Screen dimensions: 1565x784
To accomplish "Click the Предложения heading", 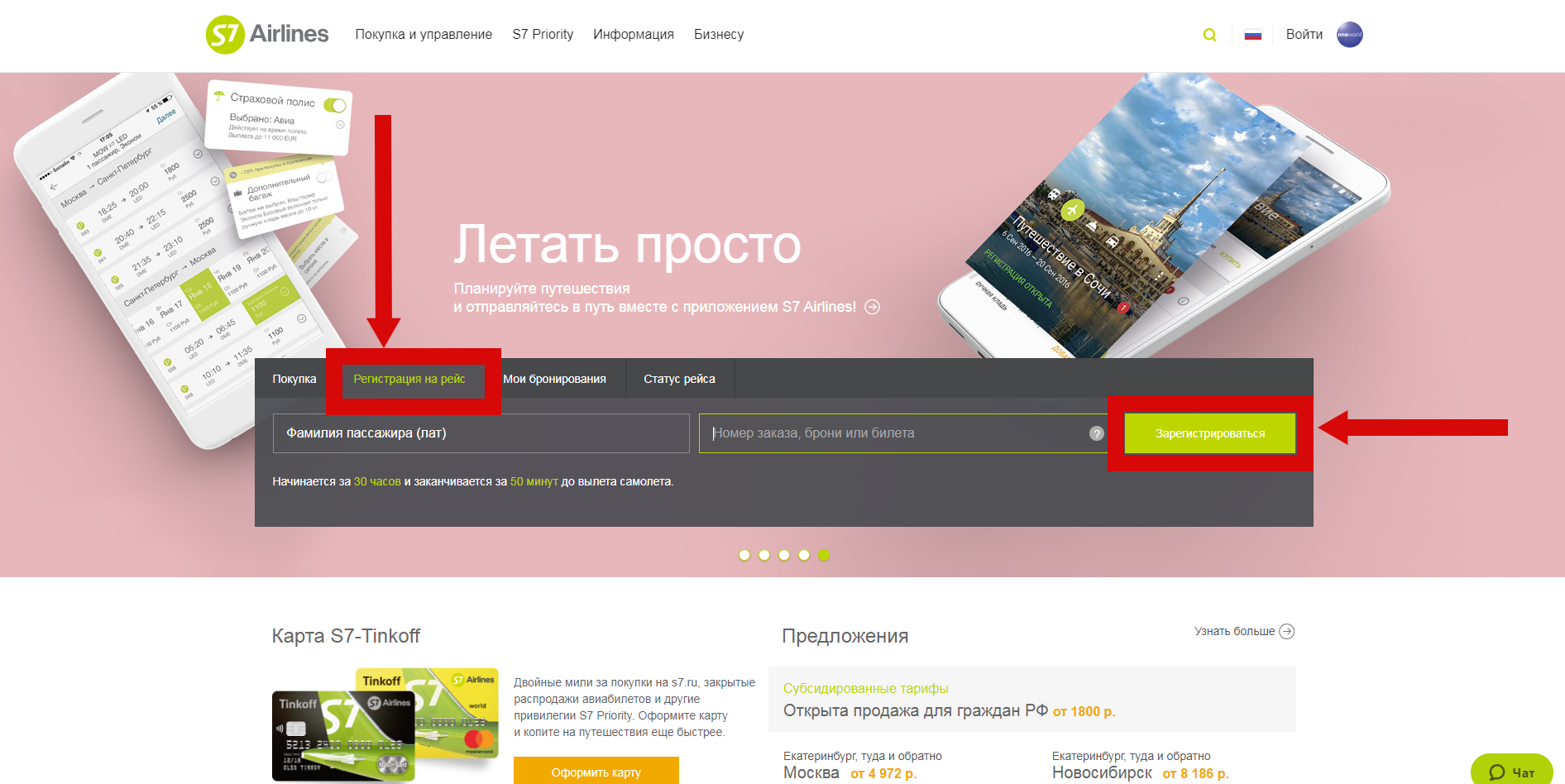I will coord(845,636).
